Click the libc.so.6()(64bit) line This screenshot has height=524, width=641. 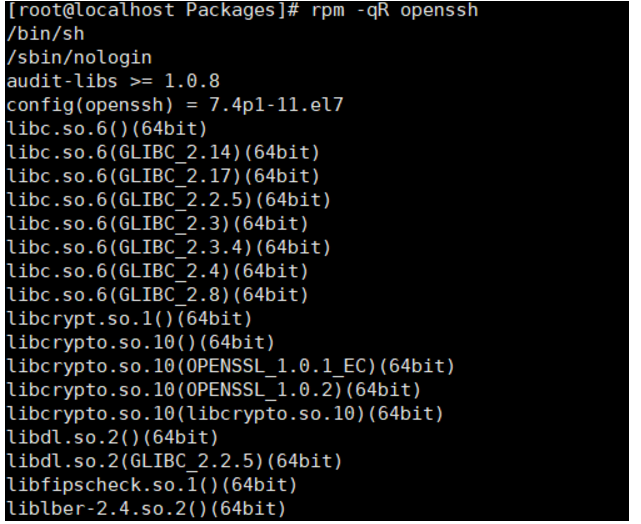107,129
